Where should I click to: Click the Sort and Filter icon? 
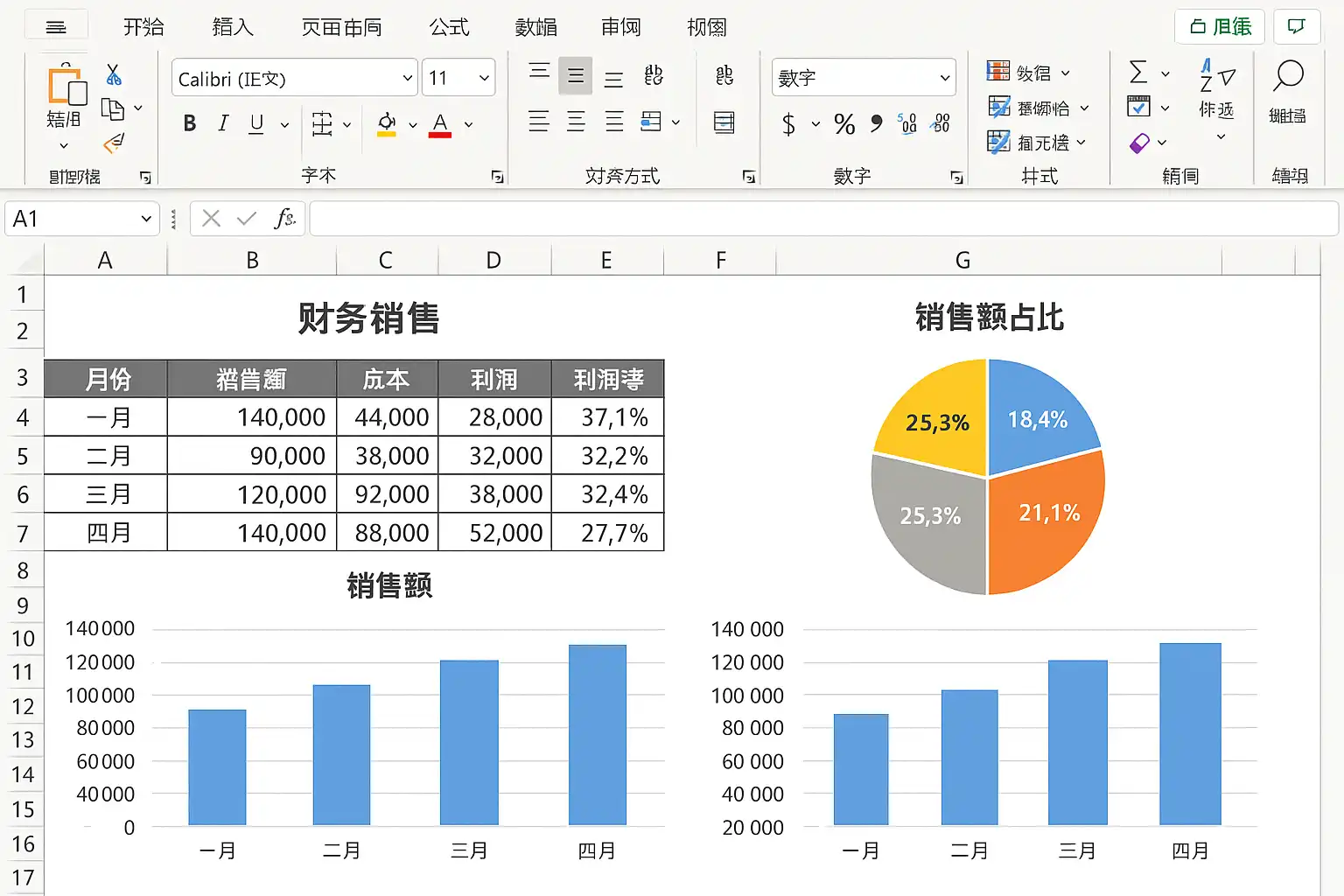tap(1216, 77)
